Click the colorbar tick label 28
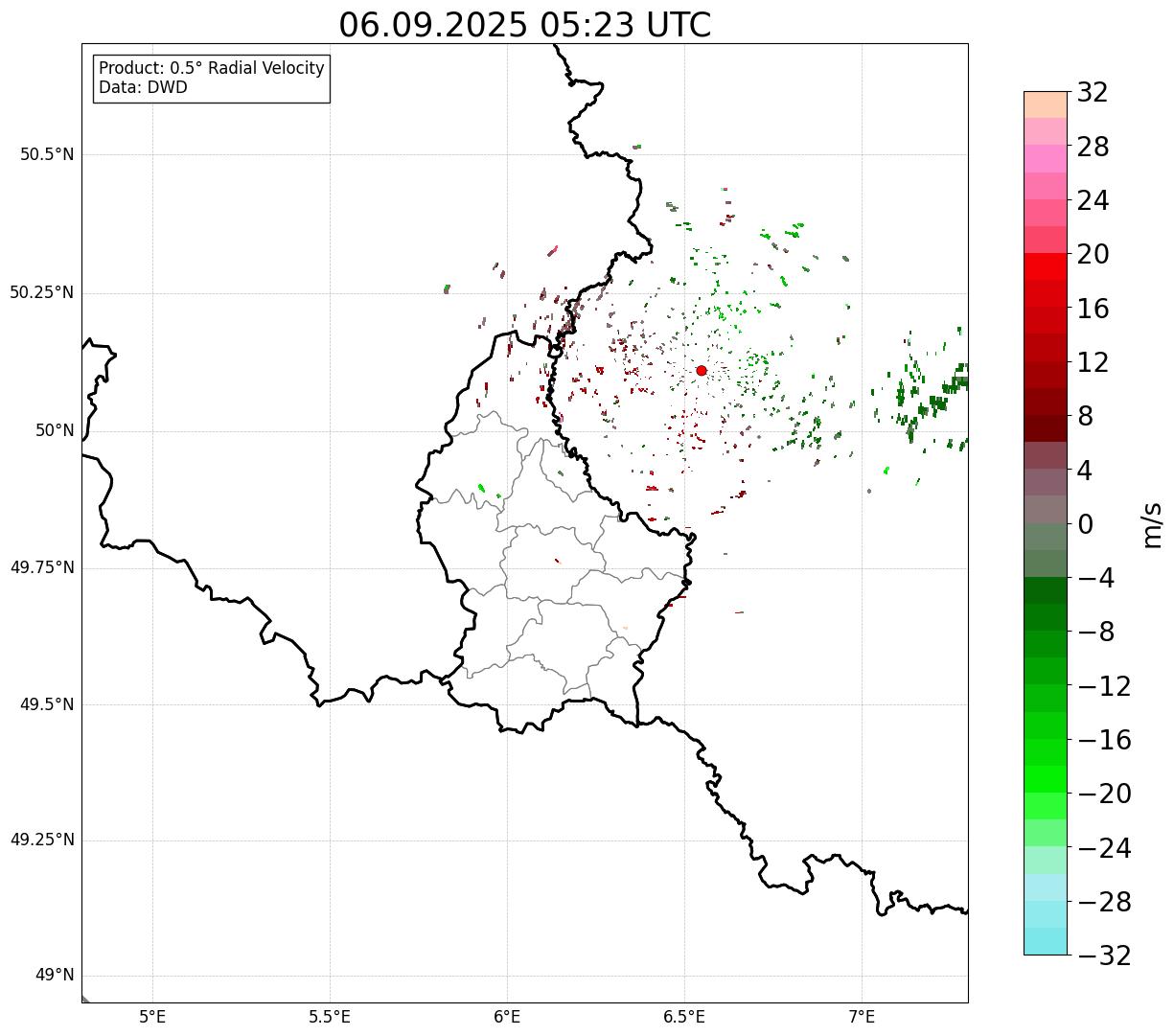1174x1036 pixels. point(1093,147)
